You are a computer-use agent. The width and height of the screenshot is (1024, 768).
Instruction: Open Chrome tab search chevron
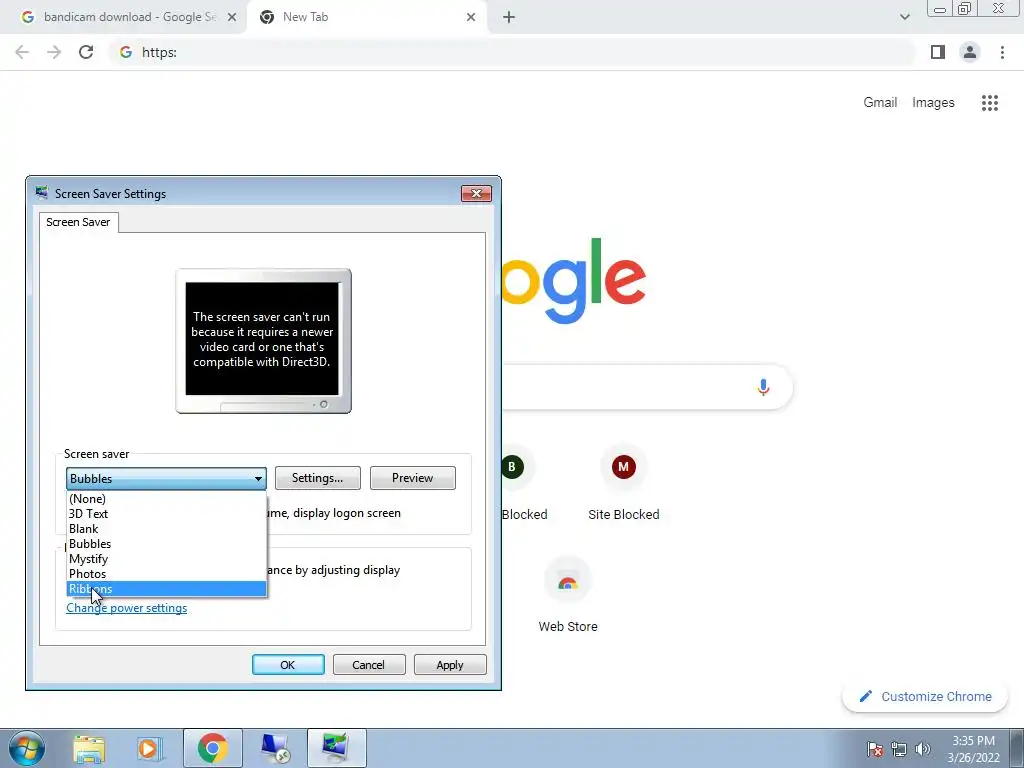pyautogui.click(x=904, y=18)
